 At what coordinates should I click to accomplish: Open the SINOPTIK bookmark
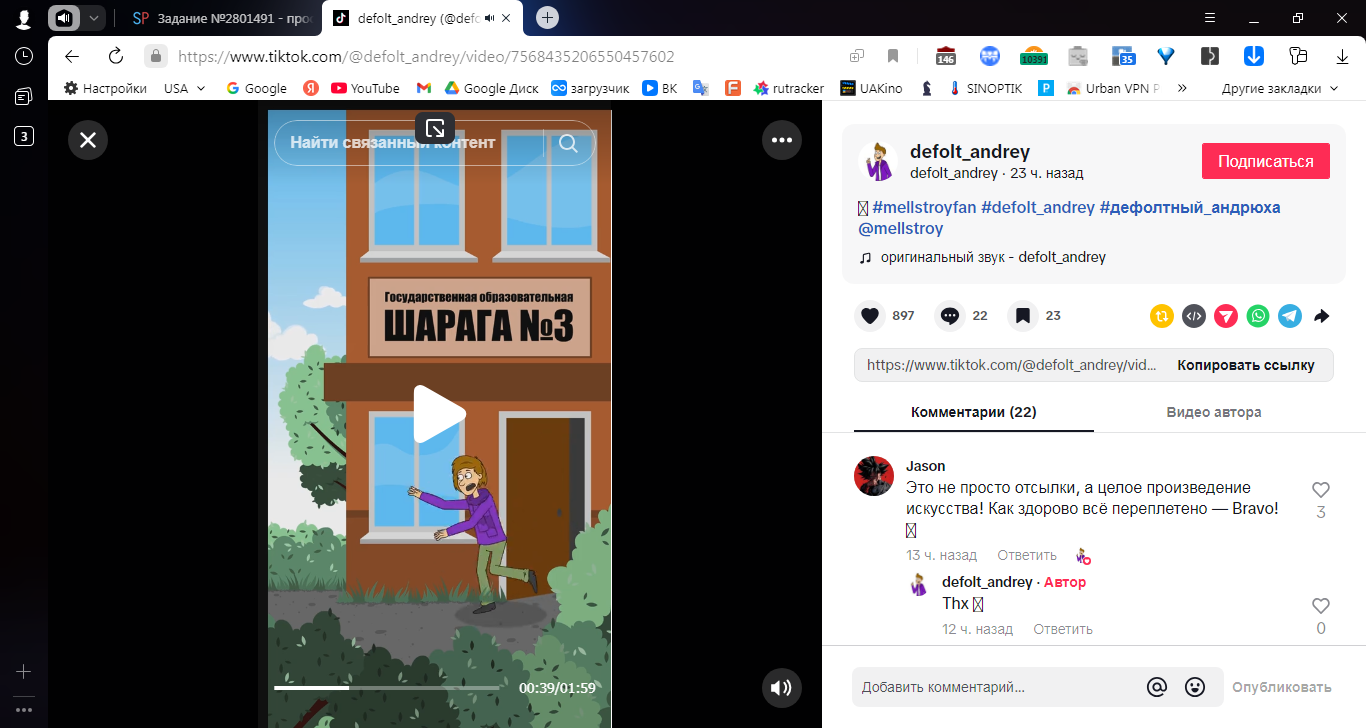pos(985,88)
